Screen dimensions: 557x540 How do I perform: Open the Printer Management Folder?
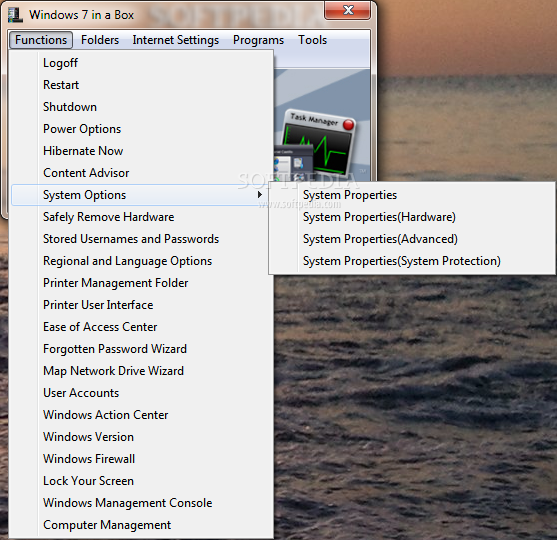pos(142,283)
